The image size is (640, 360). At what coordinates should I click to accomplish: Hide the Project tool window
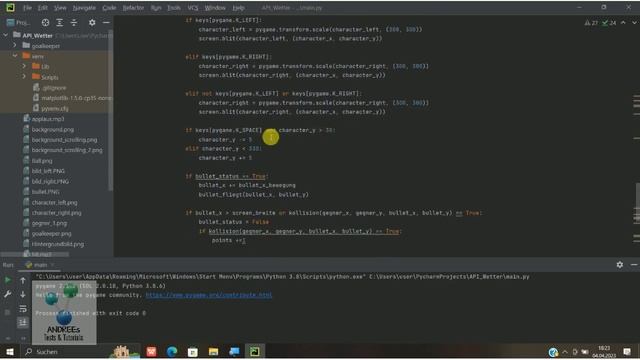(x=106, y=23)
